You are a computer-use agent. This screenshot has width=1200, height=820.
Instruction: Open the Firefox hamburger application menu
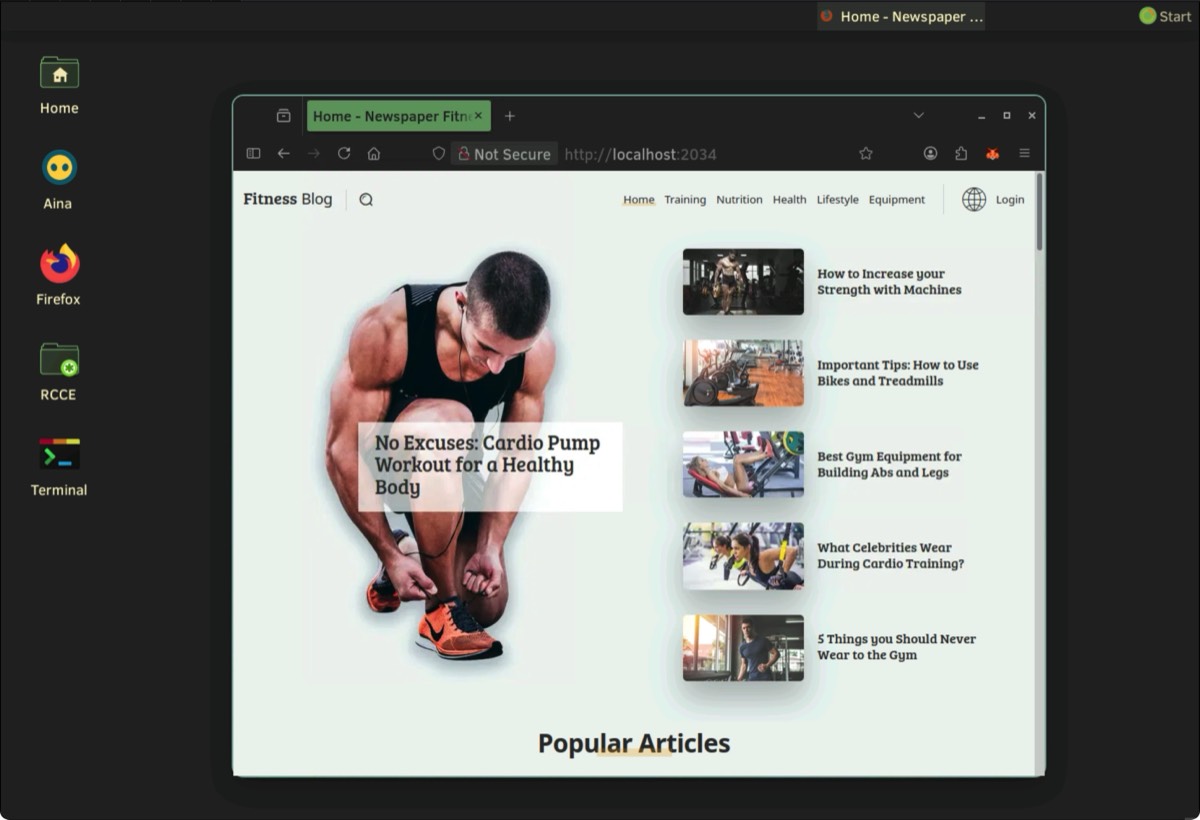(1024, 154)
